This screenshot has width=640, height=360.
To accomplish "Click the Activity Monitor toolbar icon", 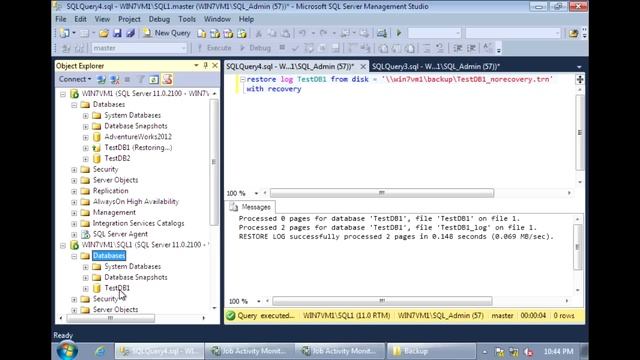I will pyautogui.click(x=382, y=33).
